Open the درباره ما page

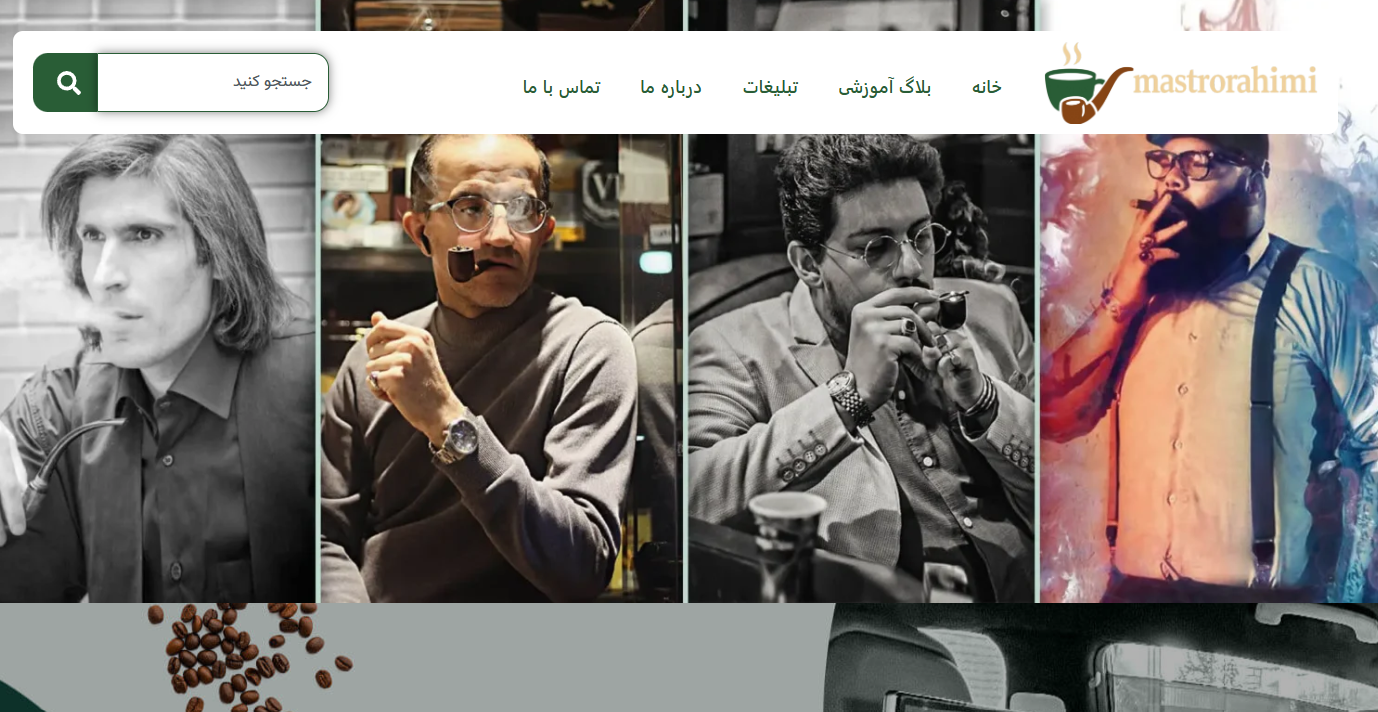(x=671, y=87)
